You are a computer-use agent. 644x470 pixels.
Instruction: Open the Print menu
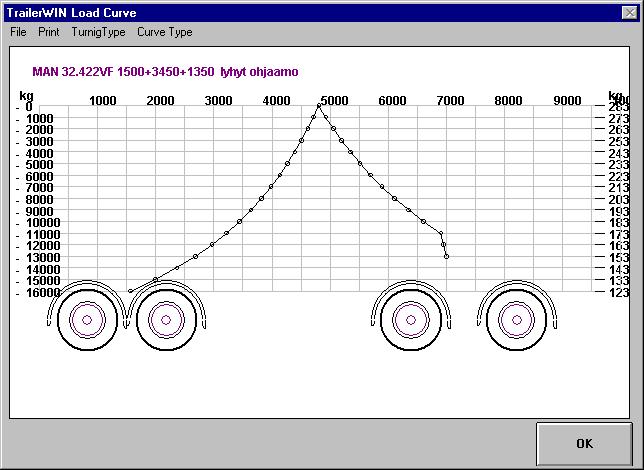49,32
